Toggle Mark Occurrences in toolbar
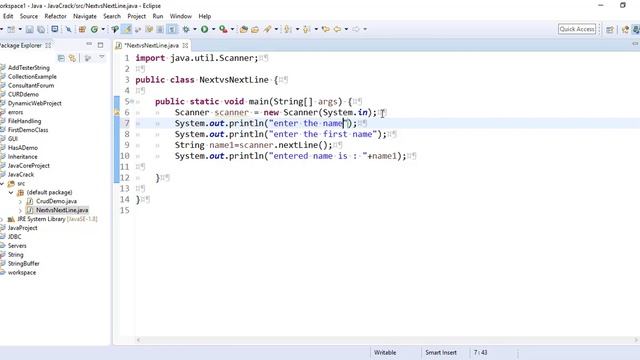 [127, 29]
